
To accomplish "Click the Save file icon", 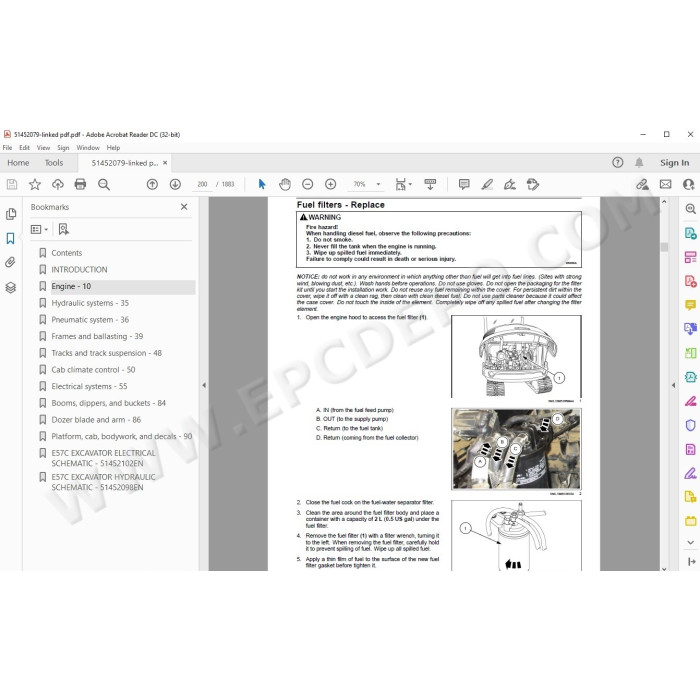I will (x=12, y=184).
